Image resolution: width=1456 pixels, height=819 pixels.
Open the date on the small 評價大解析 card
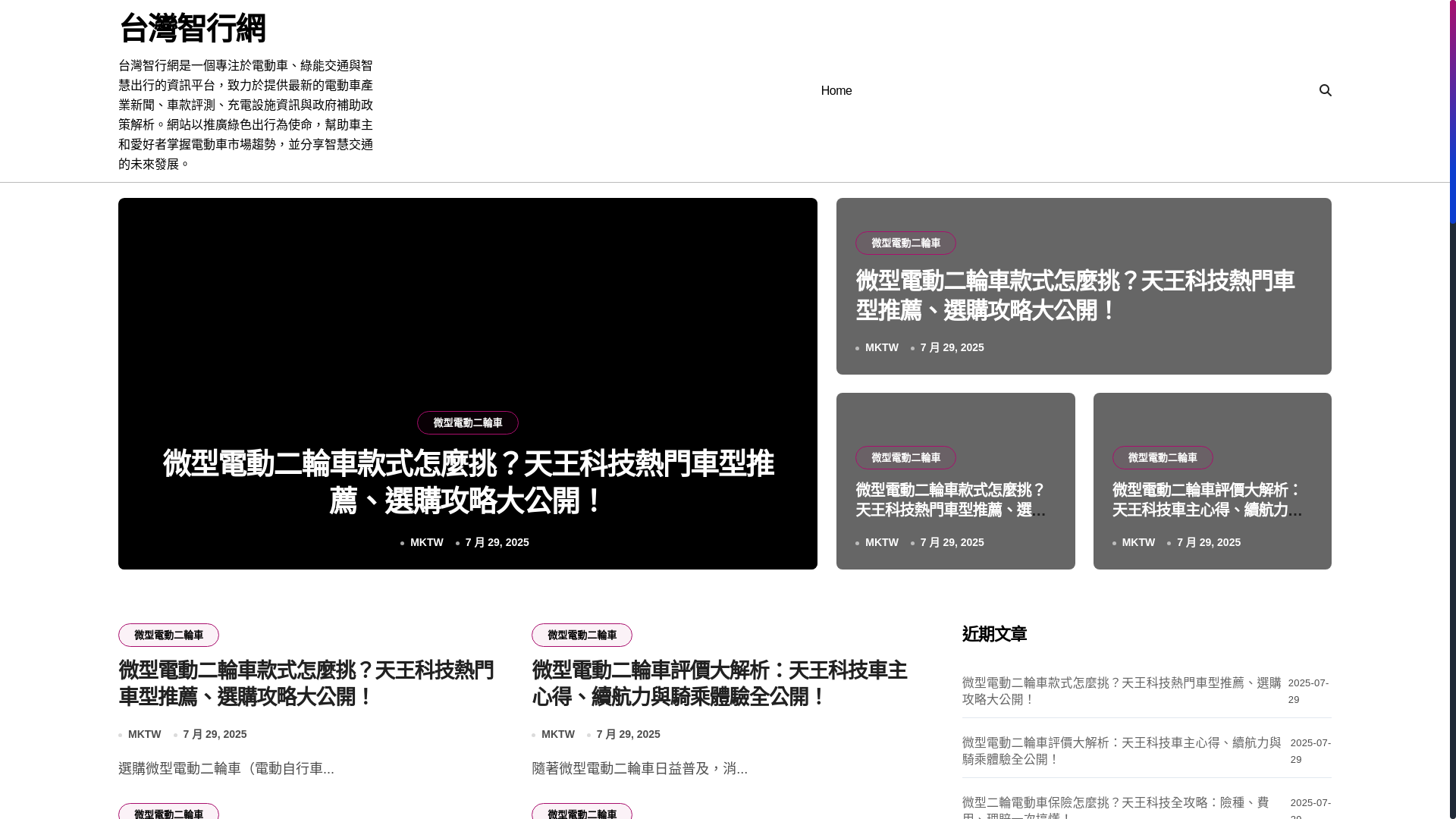[1209, 542]
